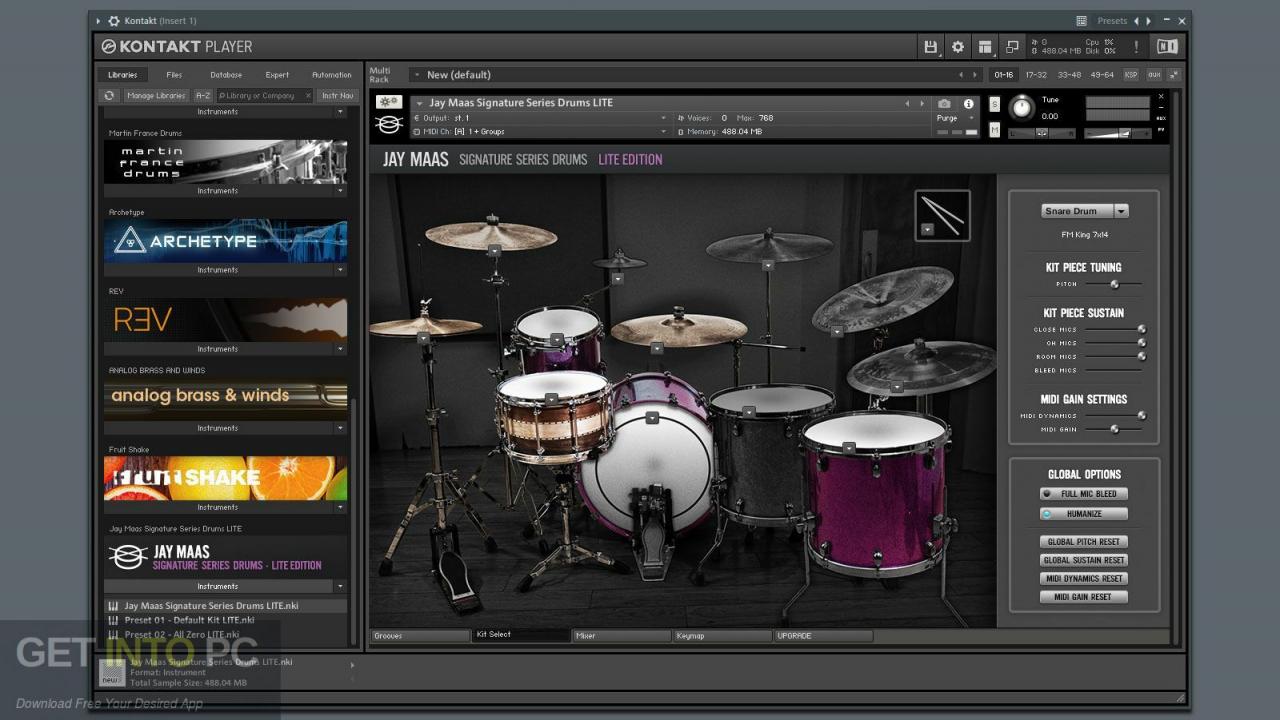Open the Mixer tab

tap(622, 636)
